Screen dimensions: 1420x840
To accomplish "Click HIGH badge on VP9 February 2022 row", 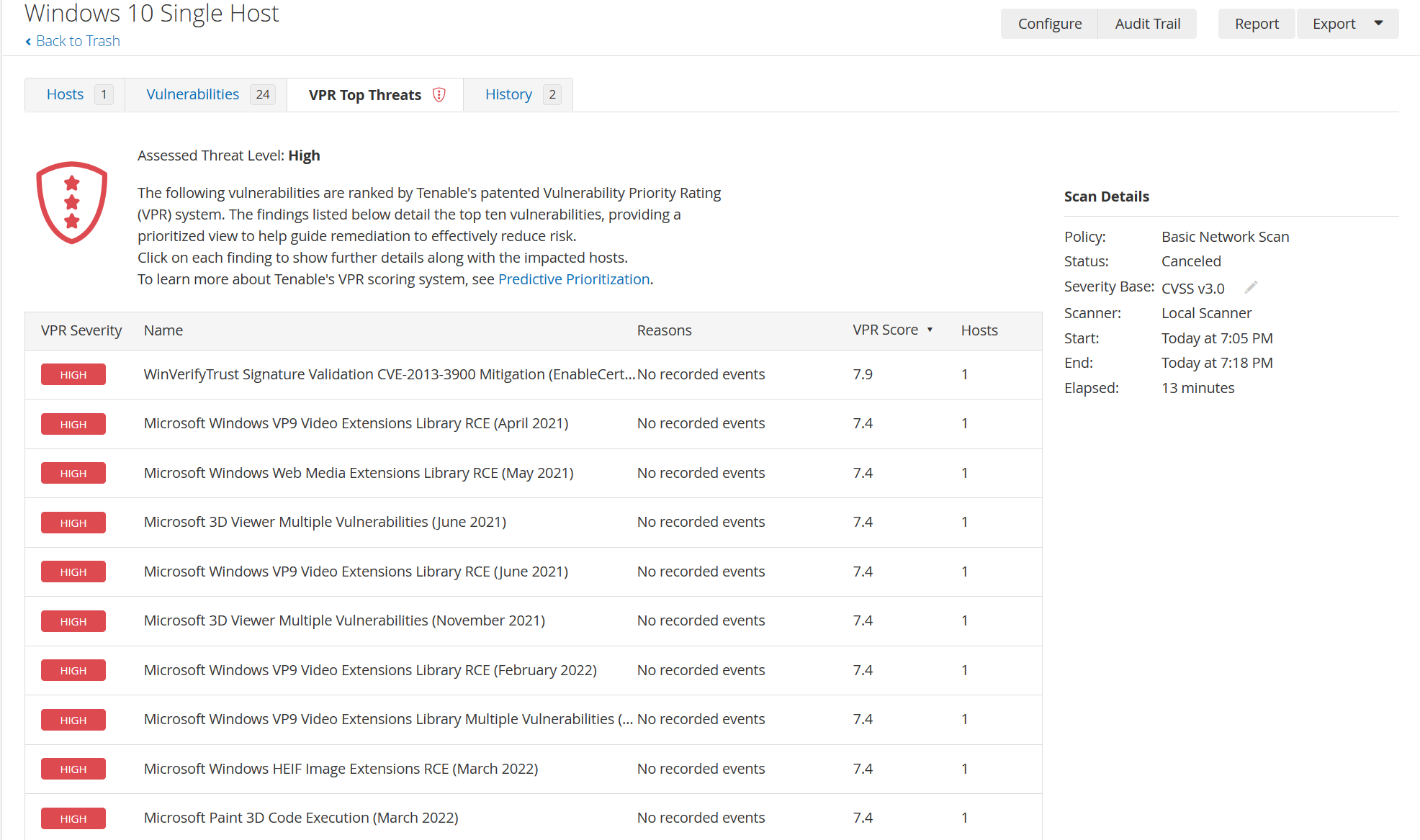I will (x=73, y=670).
